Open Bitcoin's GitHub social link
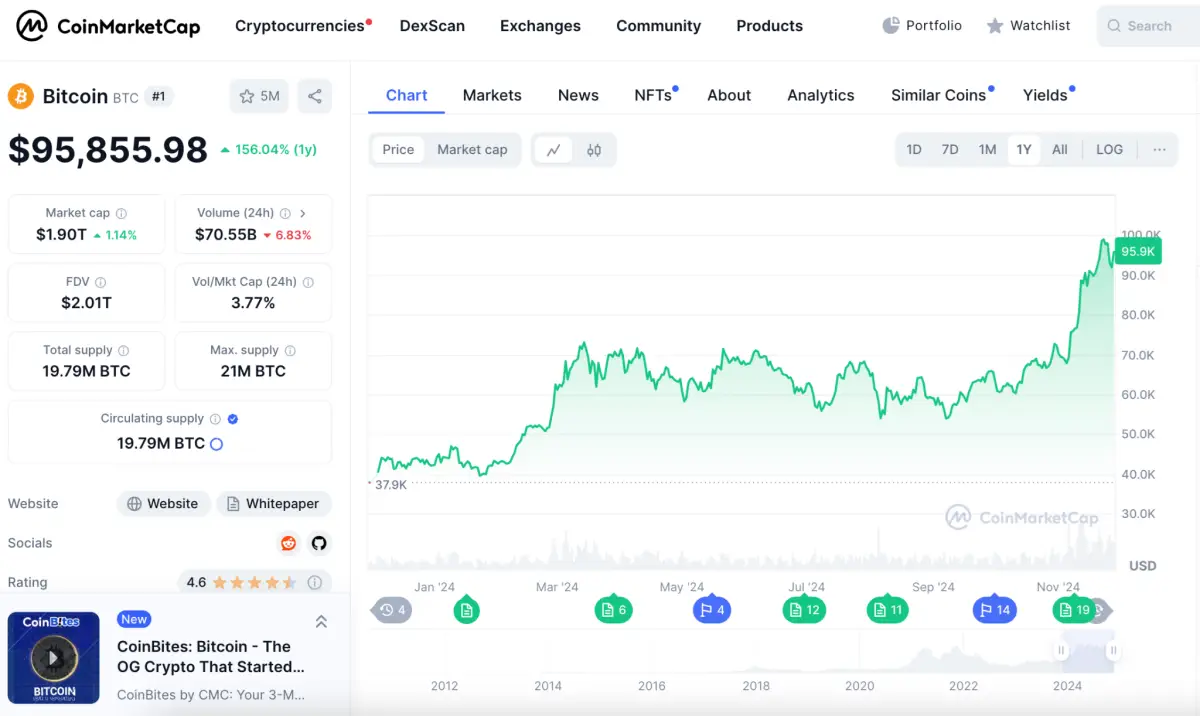Screen dimensions: 1200x716 pos(319,543)
